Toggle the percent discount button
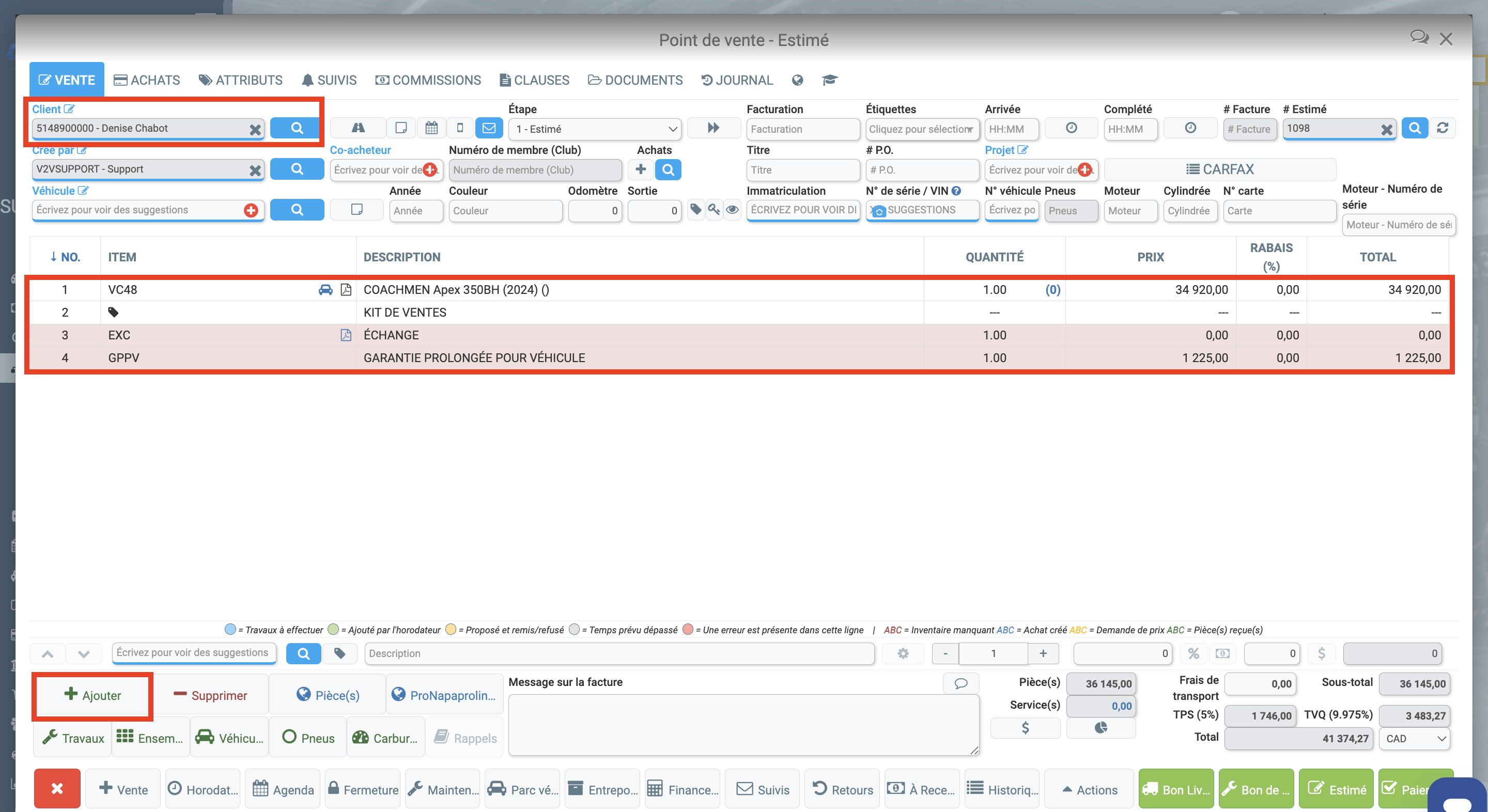 click(x=1194, y=653)
